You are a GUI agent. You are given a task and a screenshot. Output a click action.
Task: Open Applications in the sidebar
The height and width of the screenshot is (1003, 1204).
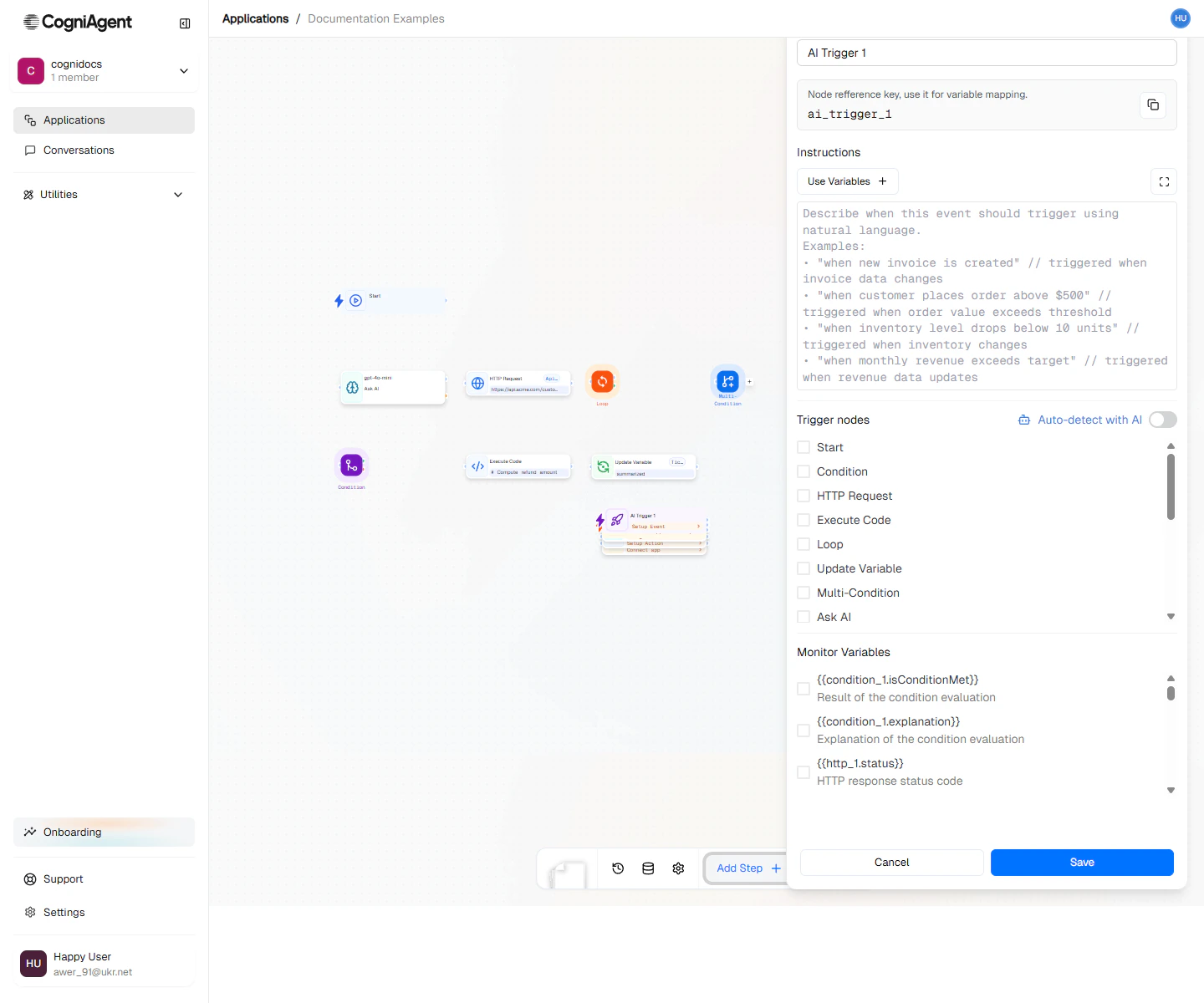click(104, 120)
